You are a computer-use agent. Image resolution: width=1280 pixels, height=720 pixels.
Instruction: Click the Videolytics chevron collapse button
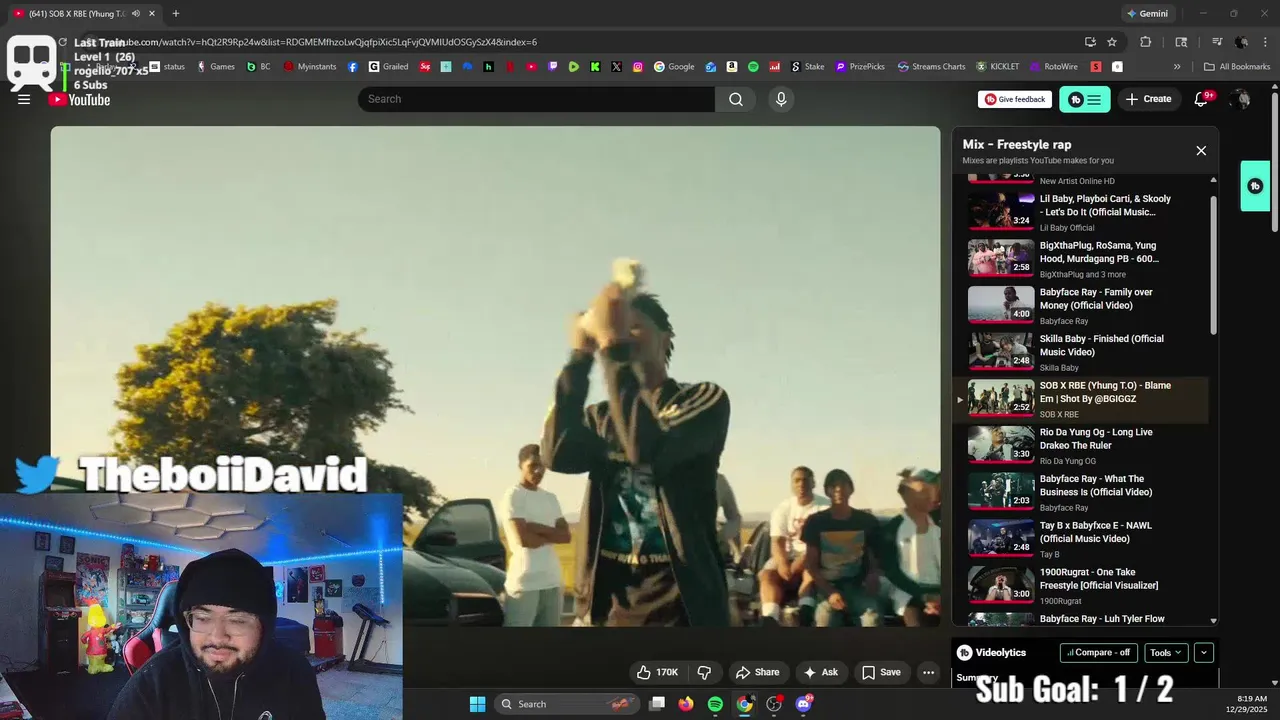[x=1204, y=652]
